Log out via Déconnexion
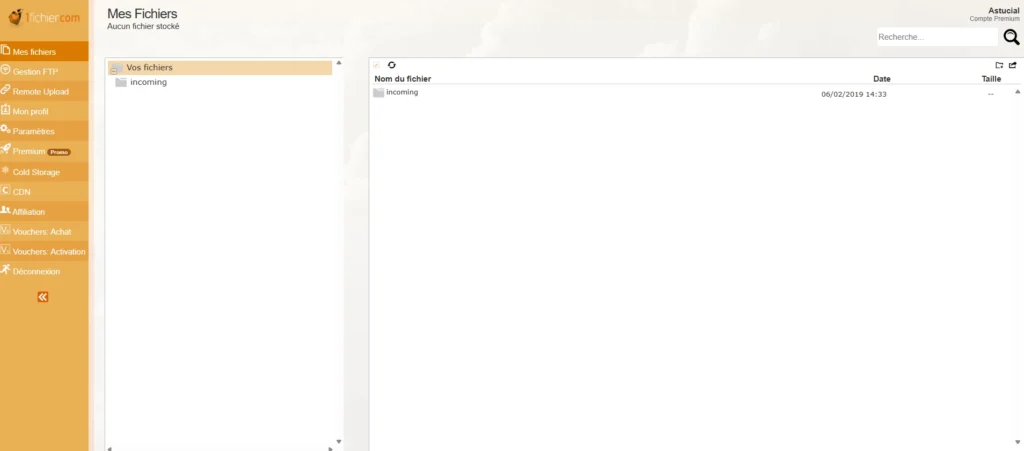 click(44, 271)
